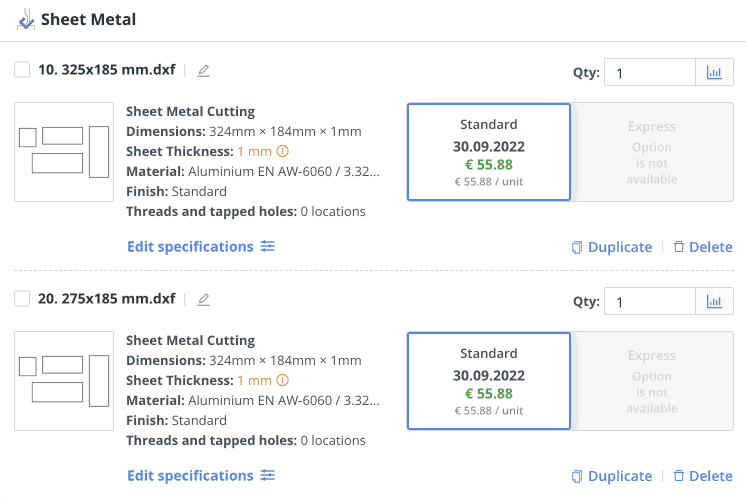Click pencil icon next to 325x185 mm.dxf
This screenshot has height=499, width=746.
pos(204,71)
